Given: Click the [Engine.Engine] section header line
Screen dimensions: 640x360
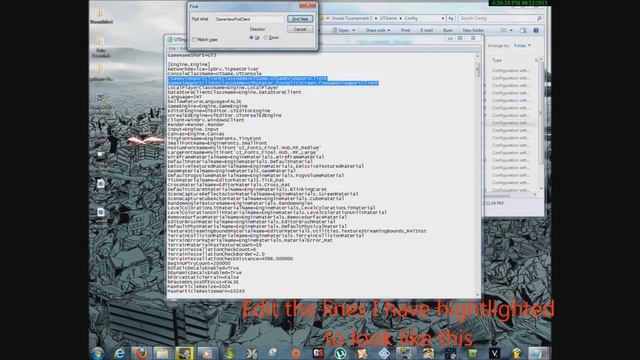Looking at the screenshot, I should coord(189,64).
